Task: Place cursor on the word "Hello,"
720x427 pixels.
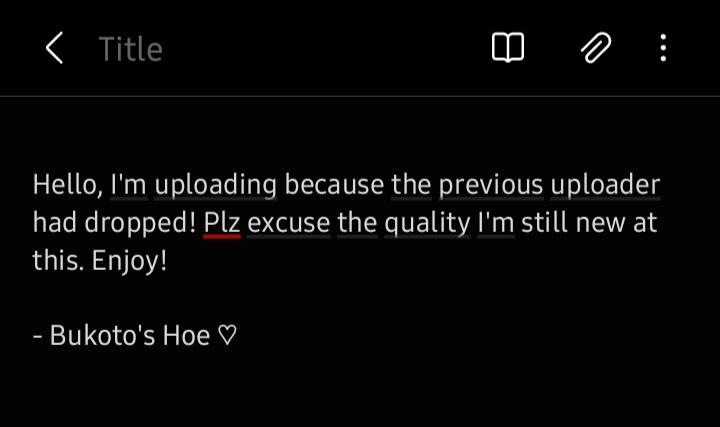Action: tap(68, 185)
